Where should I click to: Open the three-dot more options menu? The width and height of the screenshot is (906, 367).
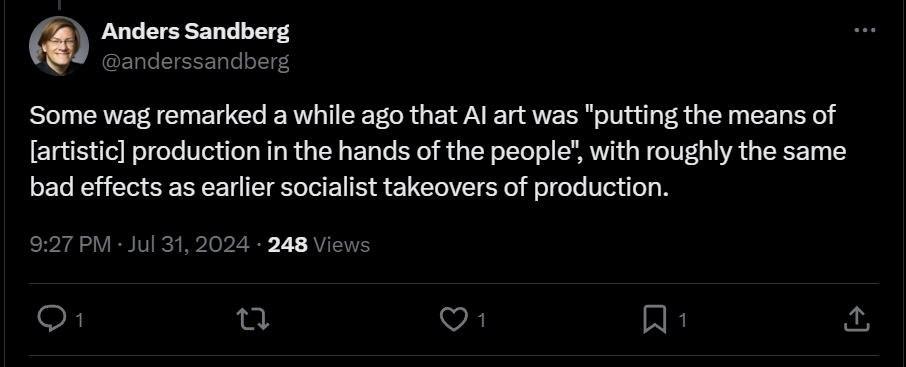[864, 30]
